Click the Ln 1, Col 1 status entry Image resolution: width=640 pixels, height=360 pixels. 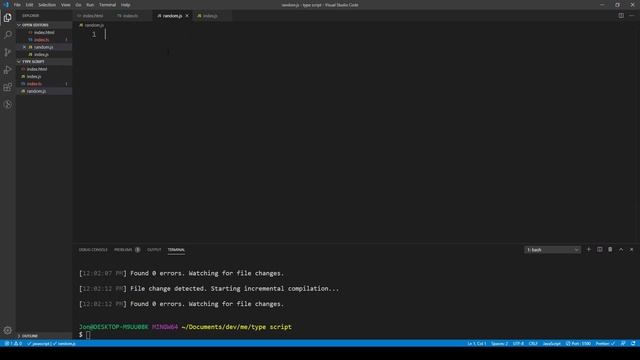[476, 344]
